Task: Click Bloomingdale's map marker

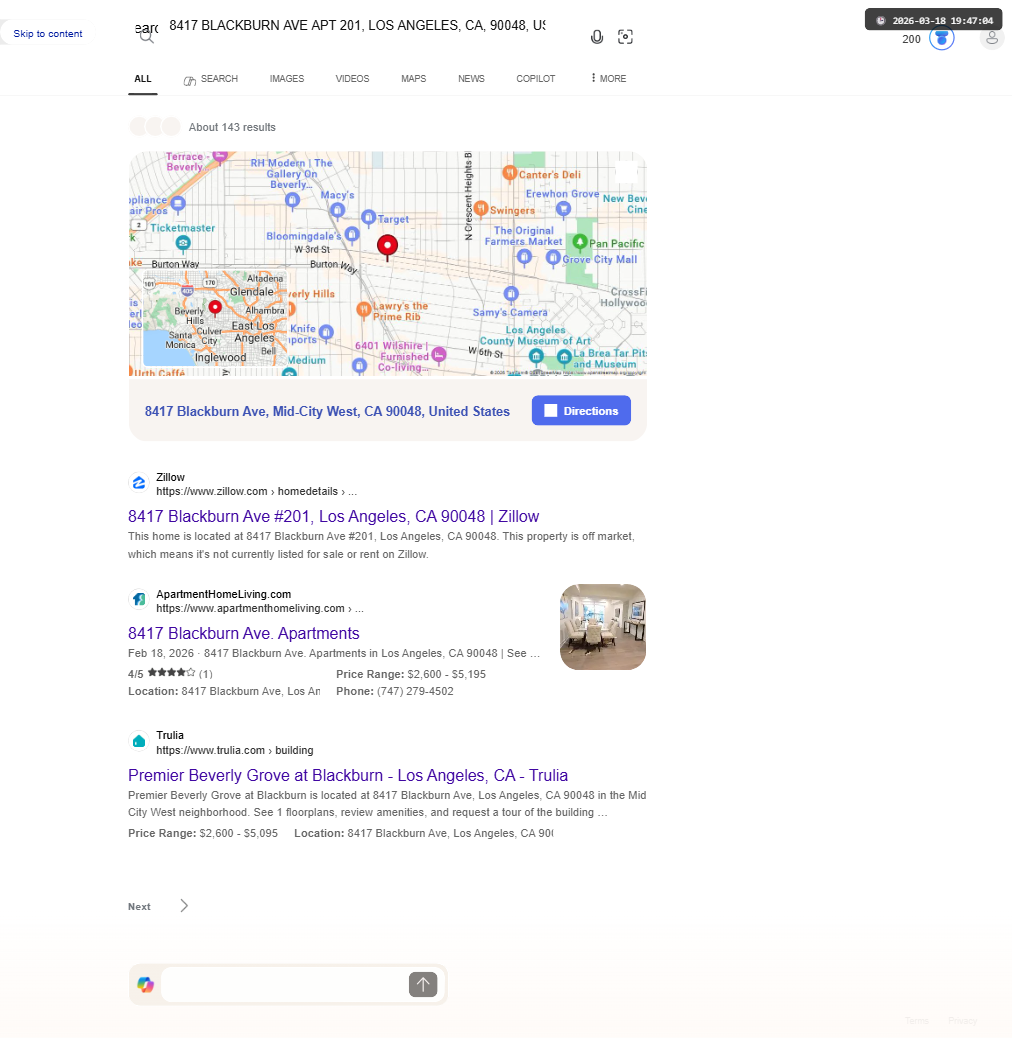Action: pos(352,234)
